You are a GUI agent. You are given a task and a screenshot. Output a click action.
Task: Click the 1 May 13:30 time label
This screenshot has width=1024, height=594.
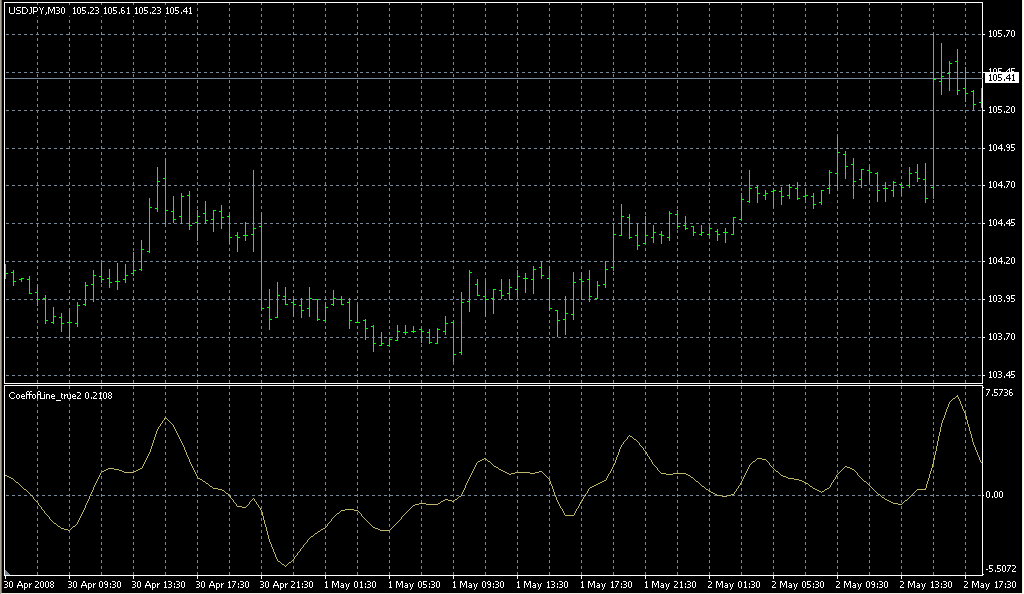542,585
